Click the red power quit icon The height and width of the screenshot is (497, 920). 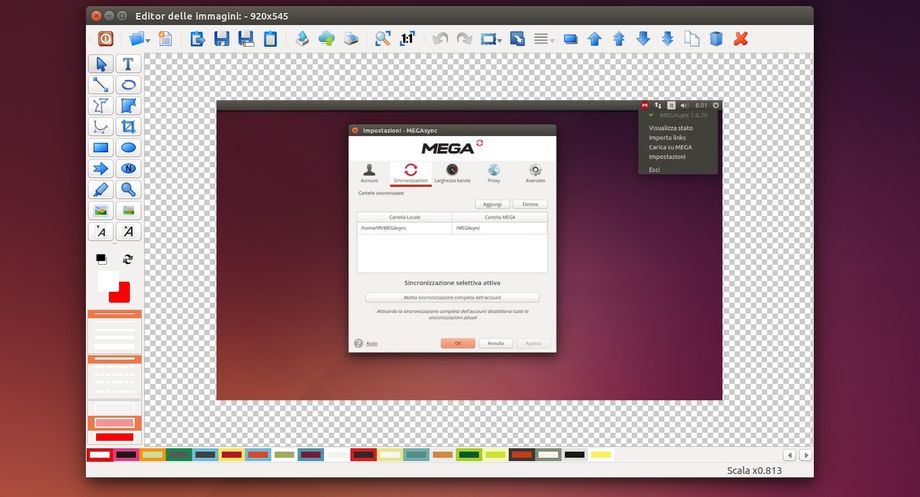[x=105, y=39]
